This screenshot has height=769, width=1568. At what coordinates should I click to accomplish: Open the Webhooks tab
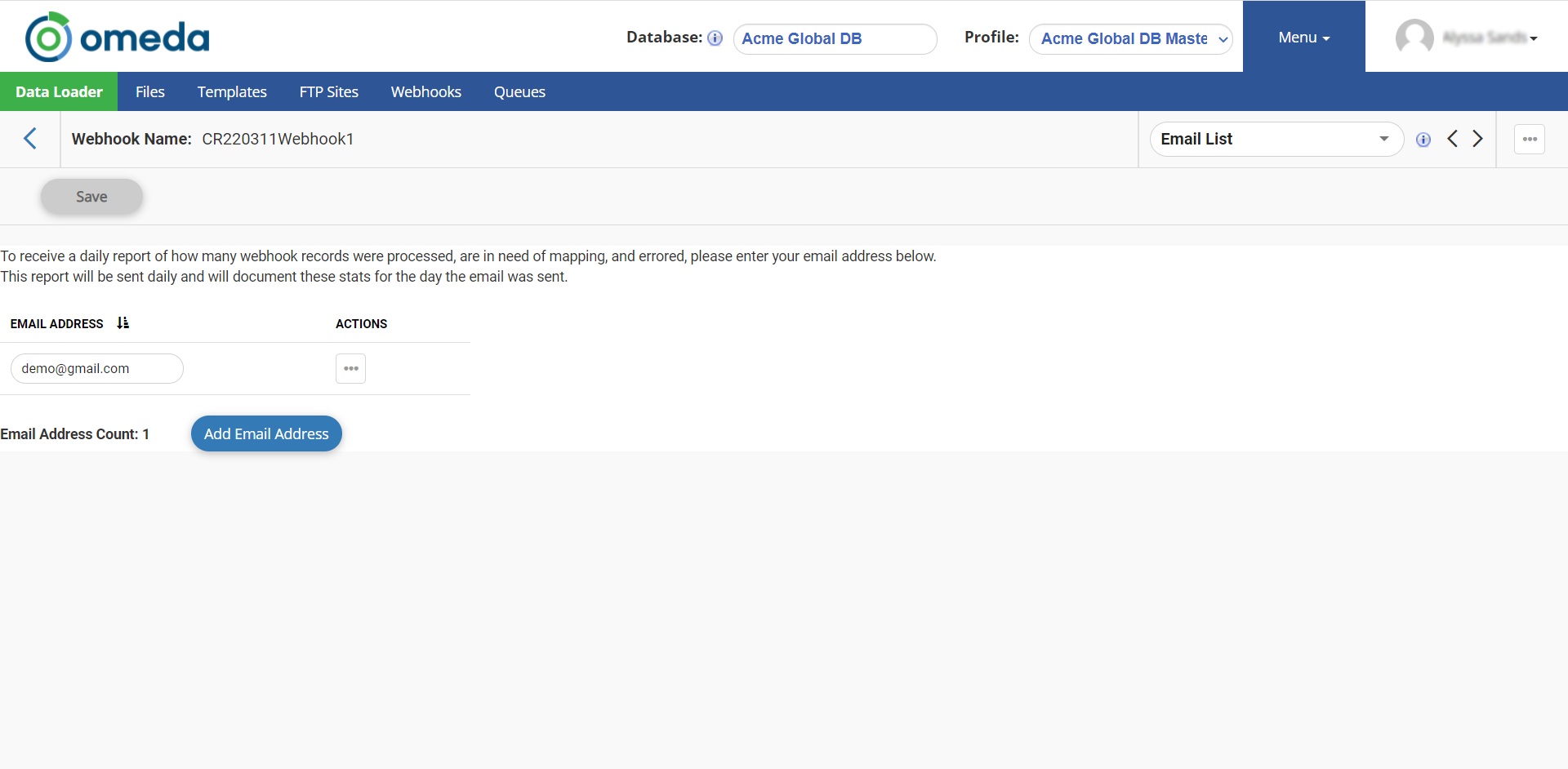[425, 92]
